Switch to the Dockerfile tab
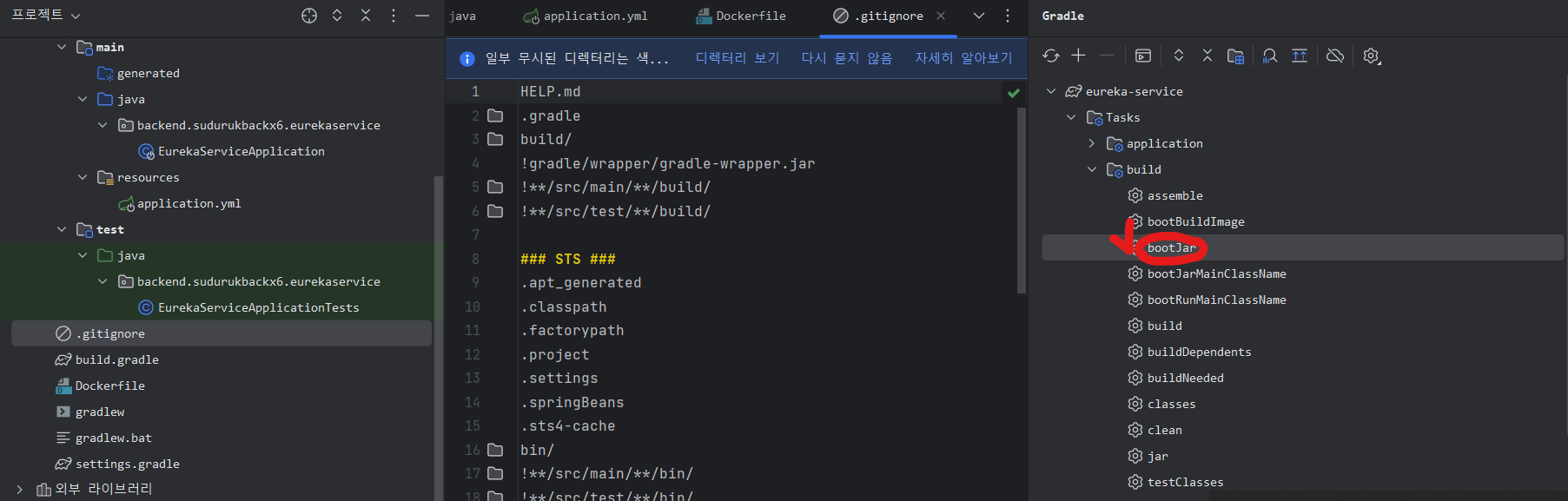This screenshot has height=501, width=1568. click(751, 16)
